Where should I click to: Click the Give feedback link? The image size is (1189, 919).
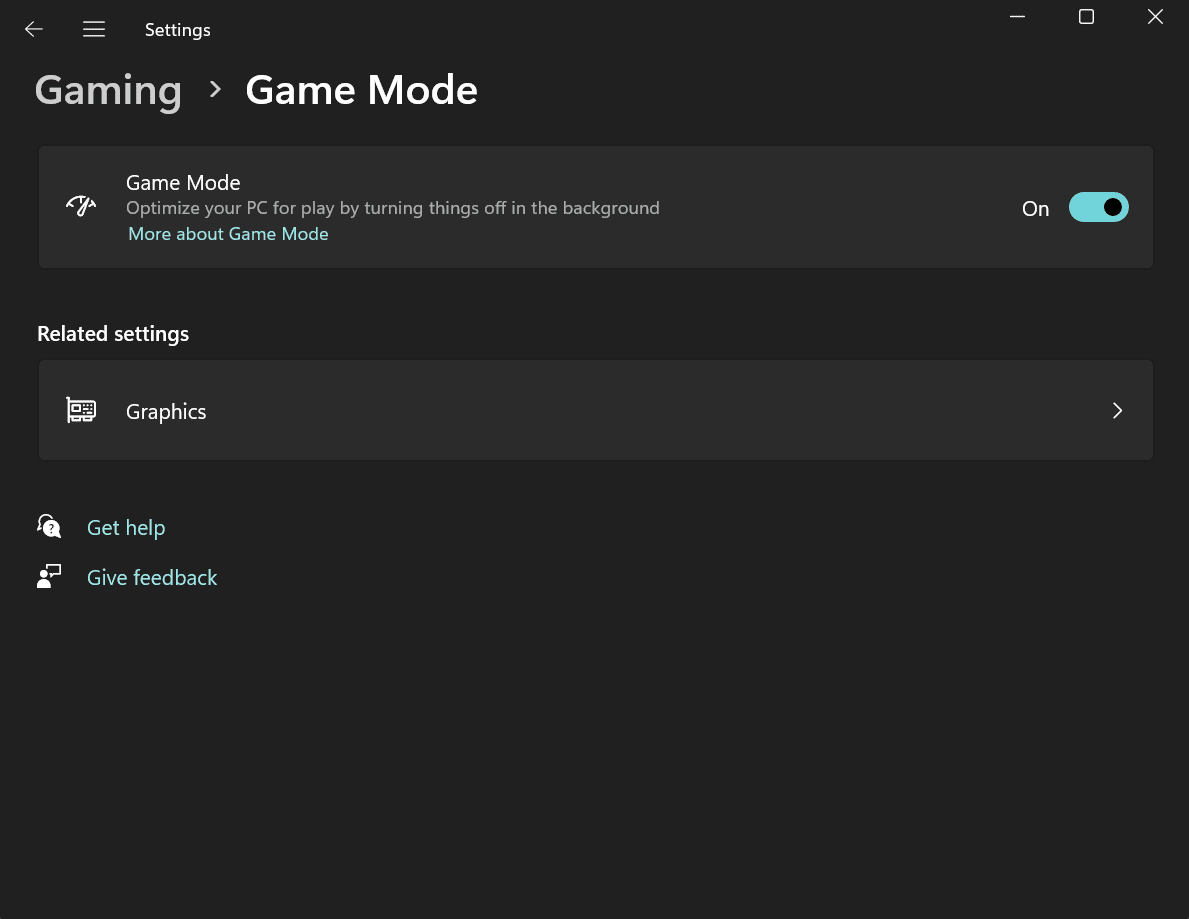152,577
